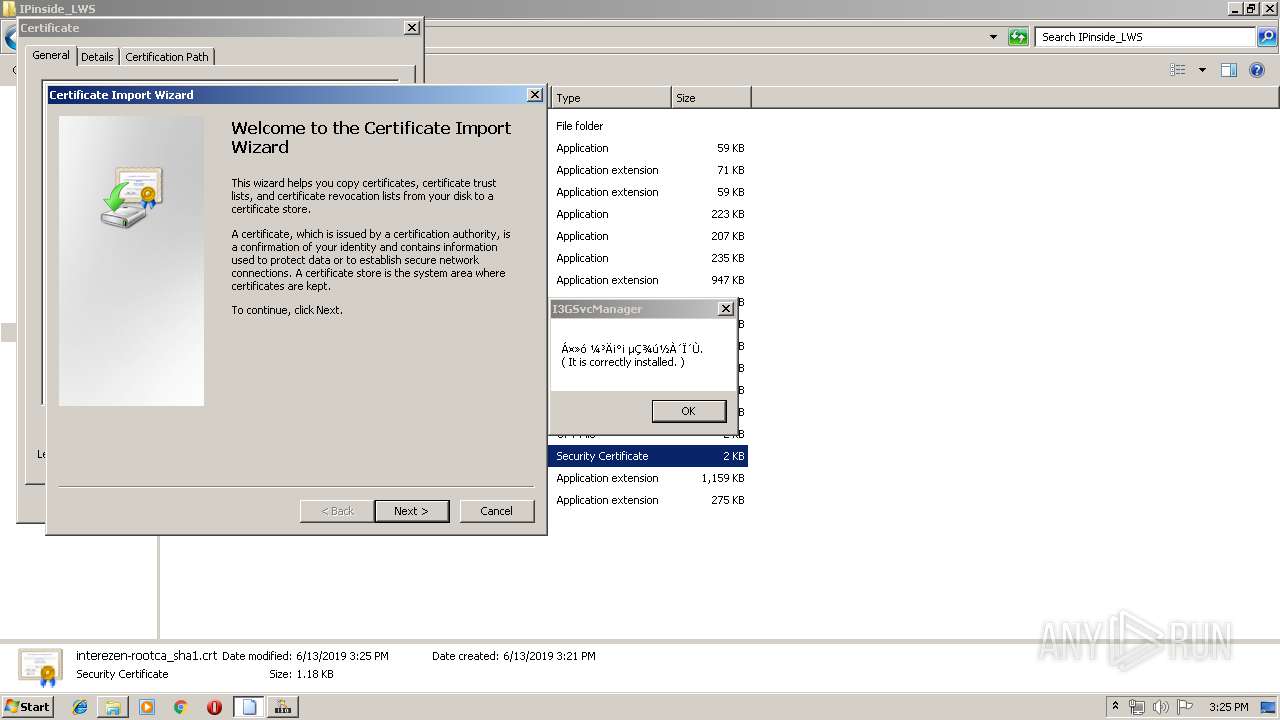Cancel the Certificate Import Wizard
1280x720 pixels.
coord(496,511)
